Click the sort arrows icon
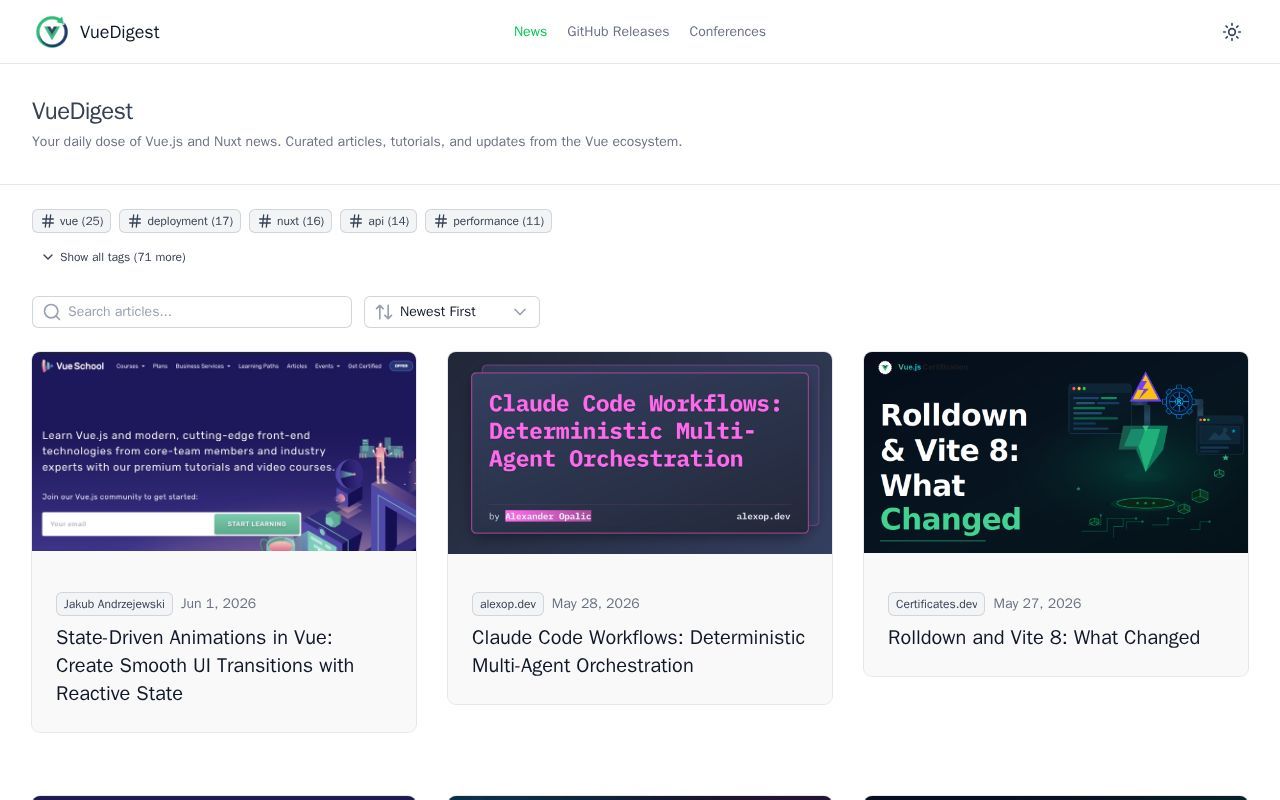The width and height of the screenshot is (1280, 800). coord(384,312)
